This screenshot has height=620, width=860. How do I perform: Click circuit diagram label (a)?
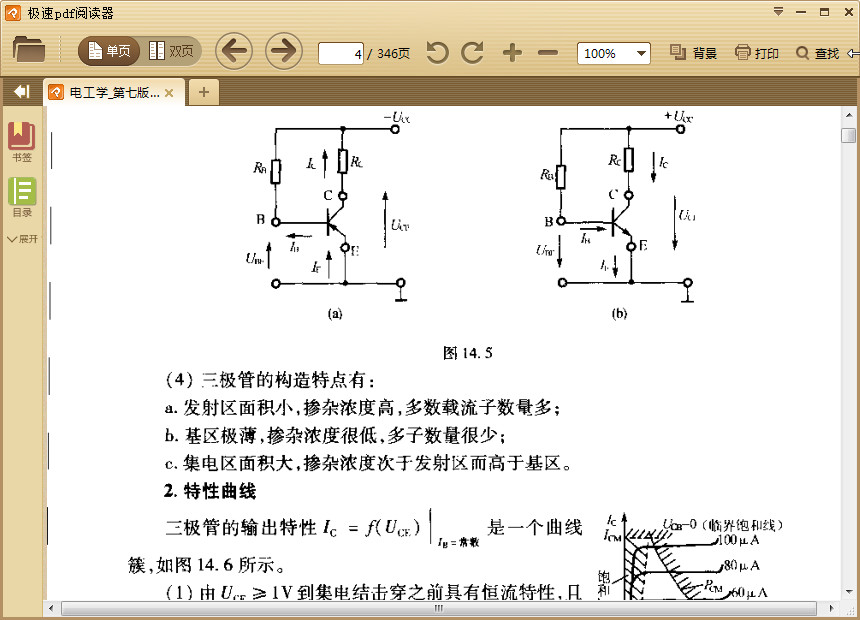click(x=335, y=313)
